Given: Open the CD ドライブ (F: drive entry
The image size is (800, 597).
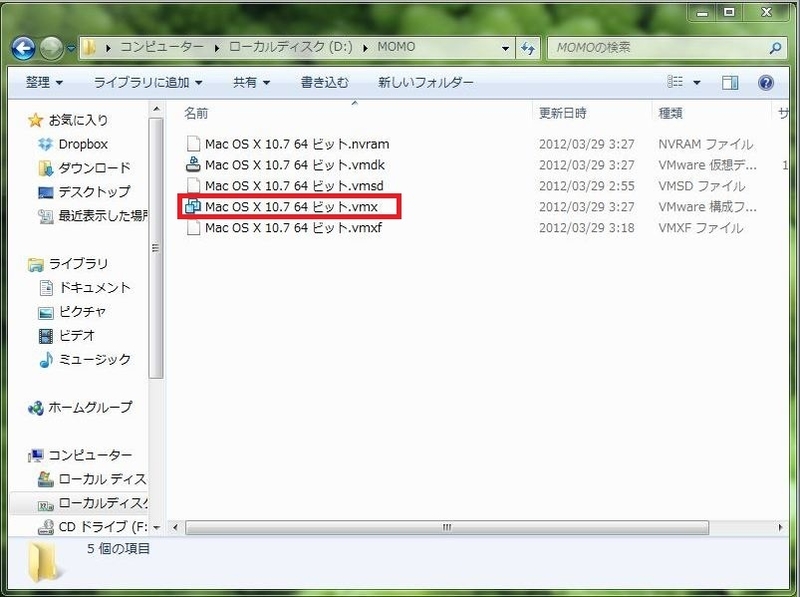Looking at the screenshot, I should pyautogui.click(x=103, y=527).
